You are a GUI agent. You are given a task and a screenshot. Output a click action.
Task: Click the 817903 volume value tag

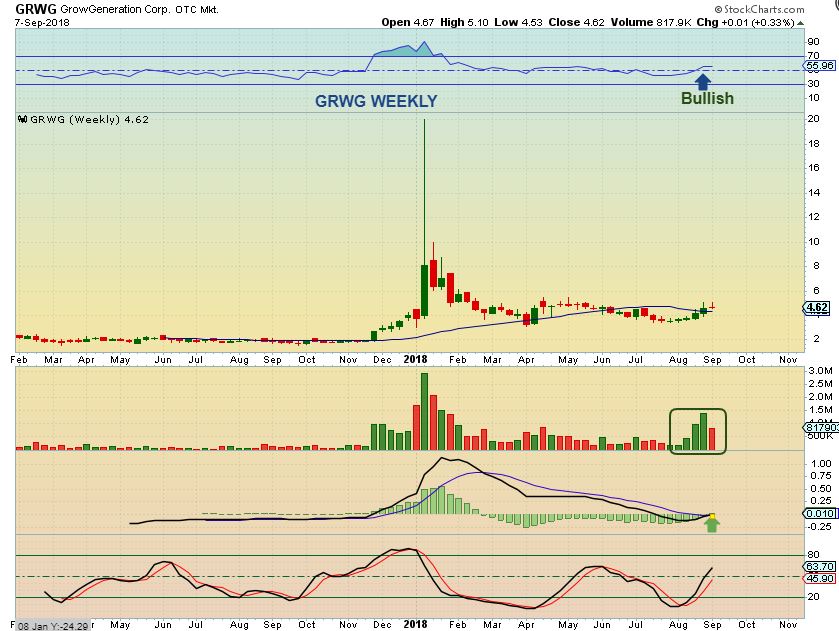click(820, 427)
